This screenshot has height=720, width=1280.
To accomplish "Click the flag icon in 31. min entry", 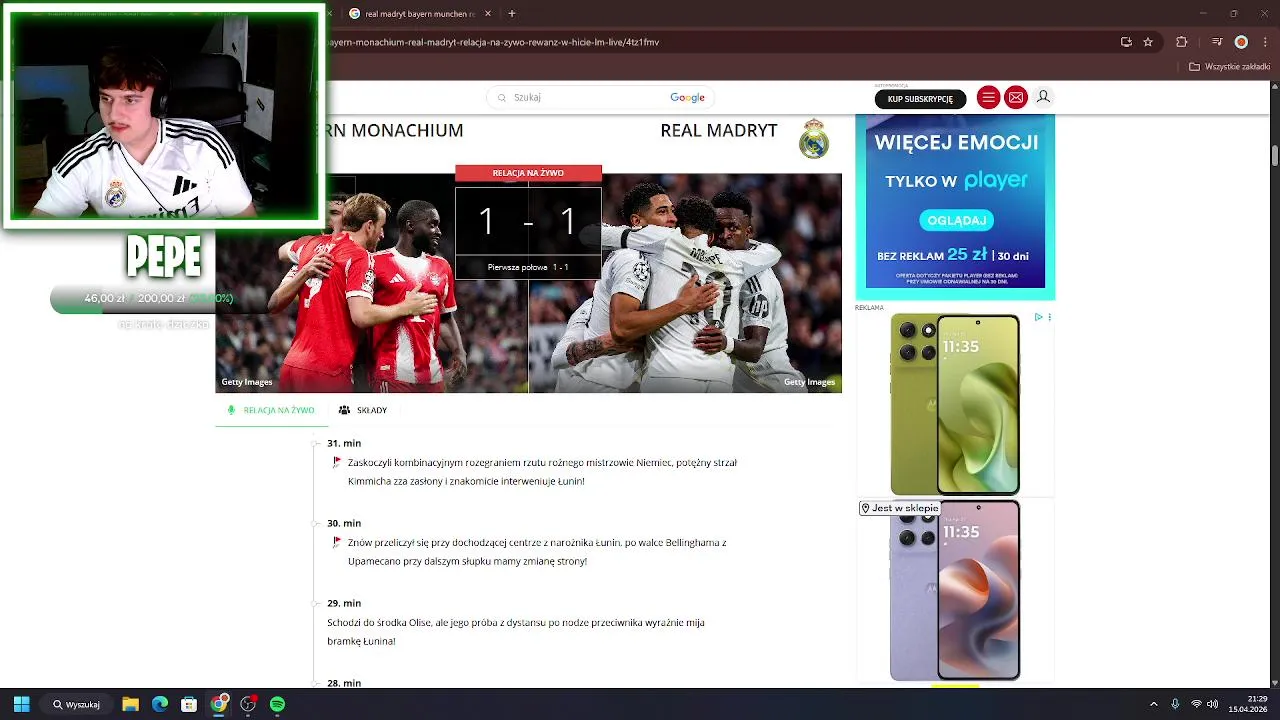I will tap(337, 462).
